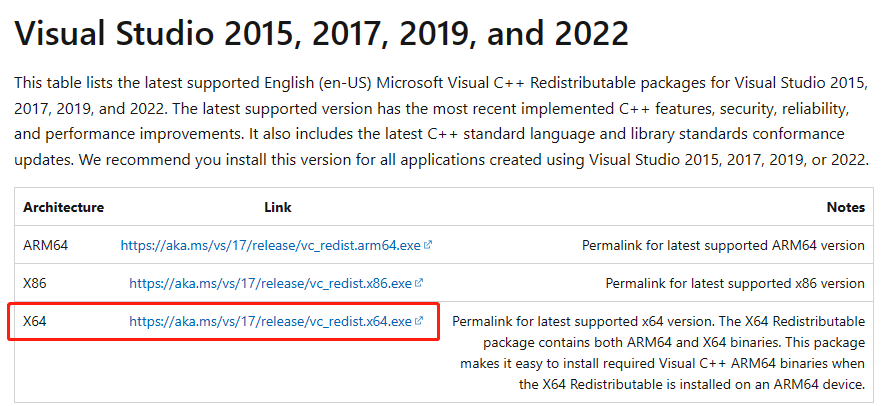Open the vc_redist.arm64.exe download link
The image size is (884, 406).
271,245
